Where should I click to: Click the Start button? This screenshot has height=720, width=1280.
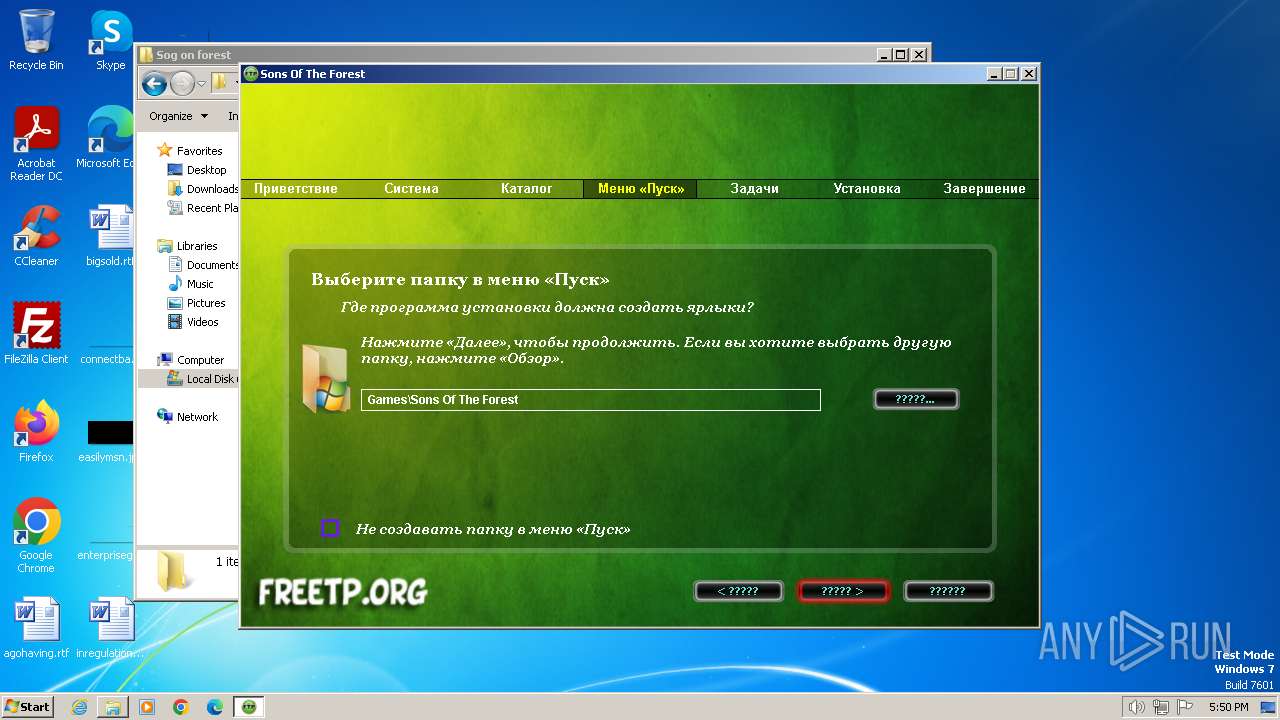(27, 706)
